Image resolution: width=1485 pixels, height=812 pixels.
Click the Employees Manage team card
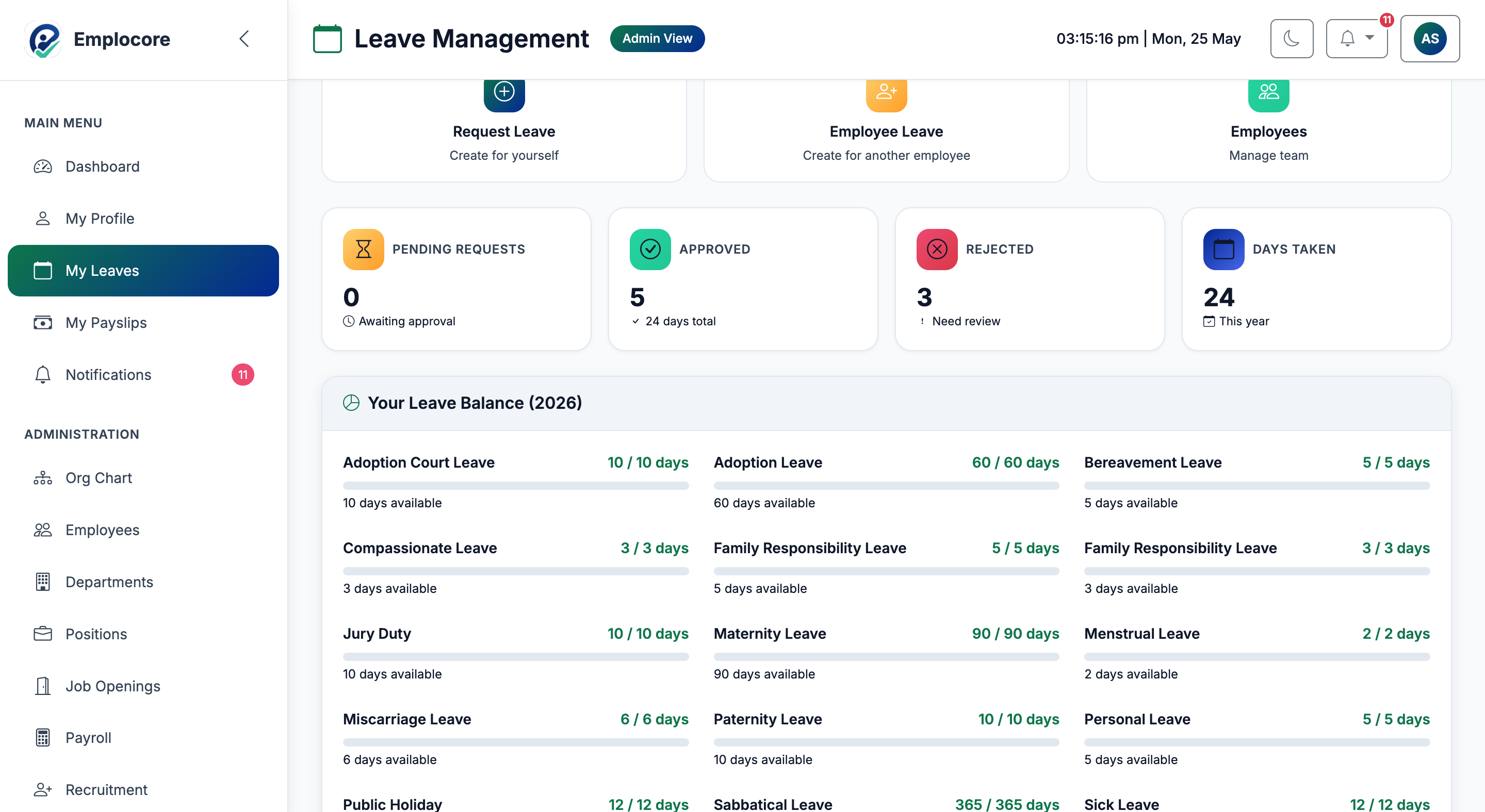coord(1268,130)
